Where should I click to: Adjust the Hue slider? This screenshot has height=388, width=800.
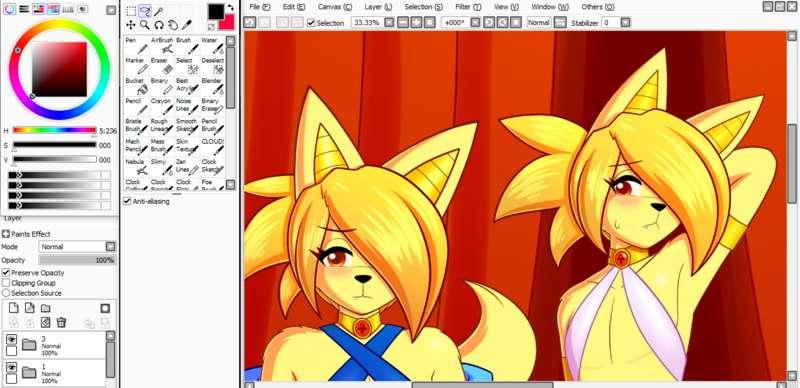[x=54, y=130]
